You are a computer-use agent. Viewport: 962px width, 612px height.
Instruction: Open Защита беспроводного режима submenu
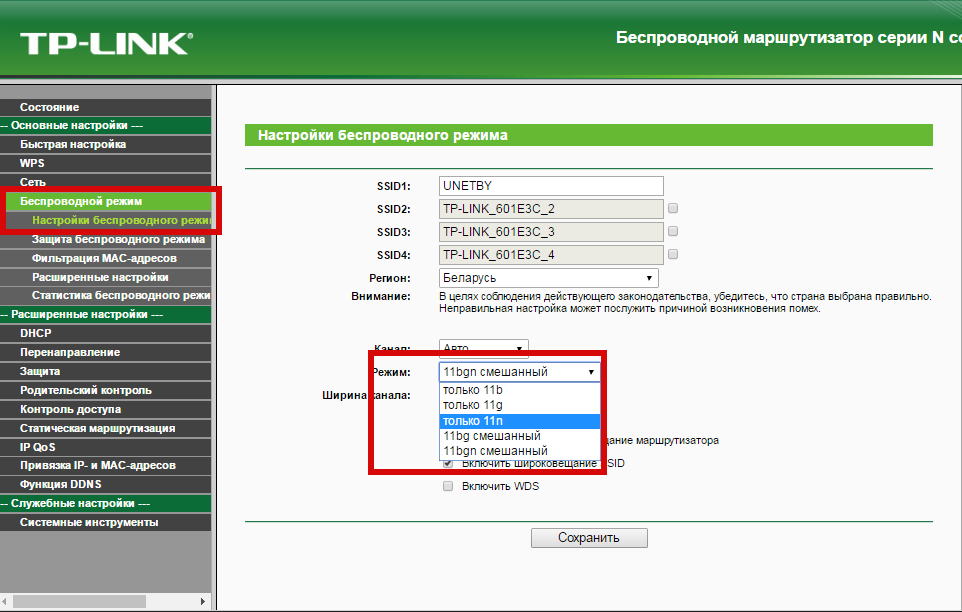(x=106, y=239)
